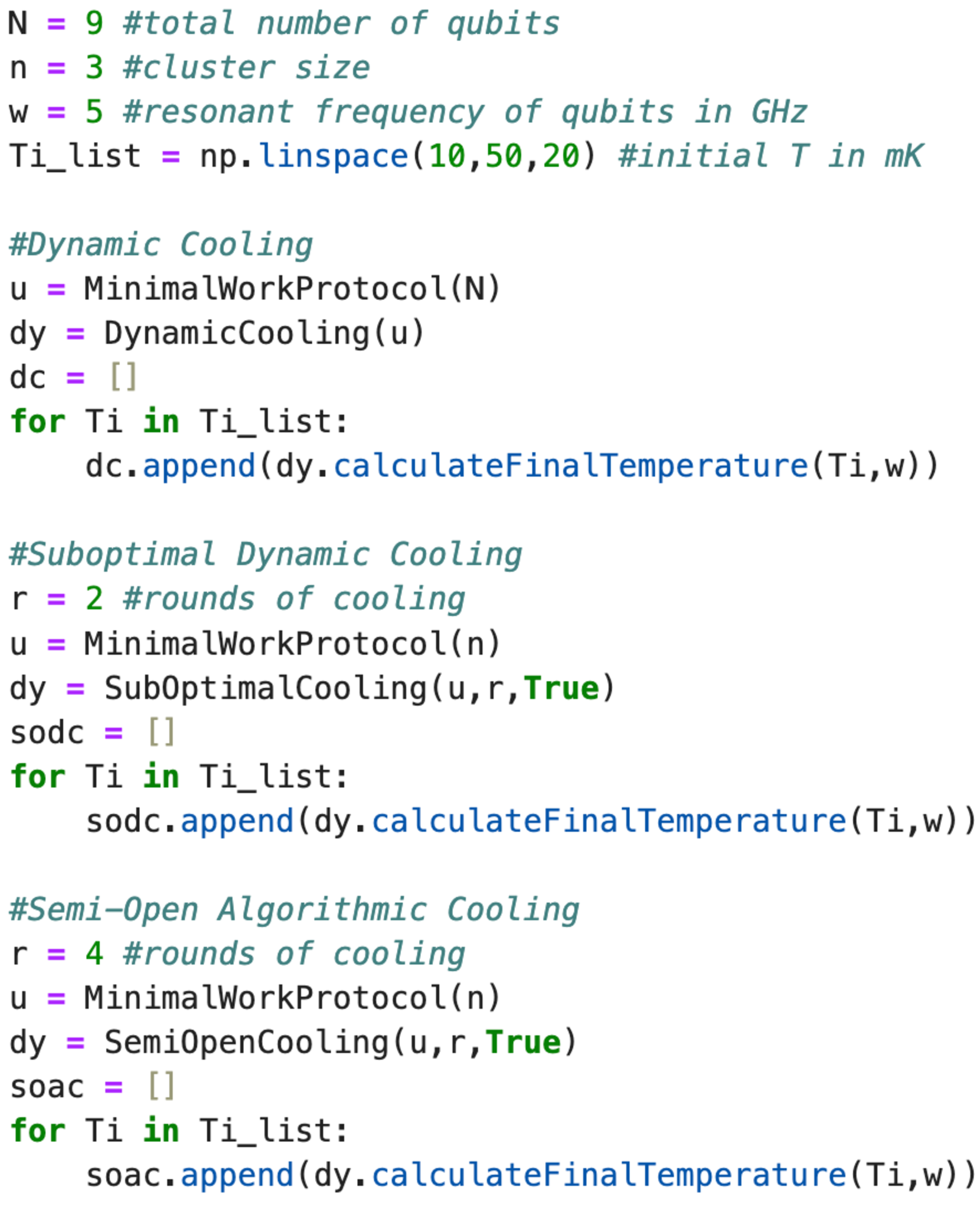The height and width of the screenshot is (1205, 980).
Task: Click the sodc variable assignment
Action: pos(47,733)
